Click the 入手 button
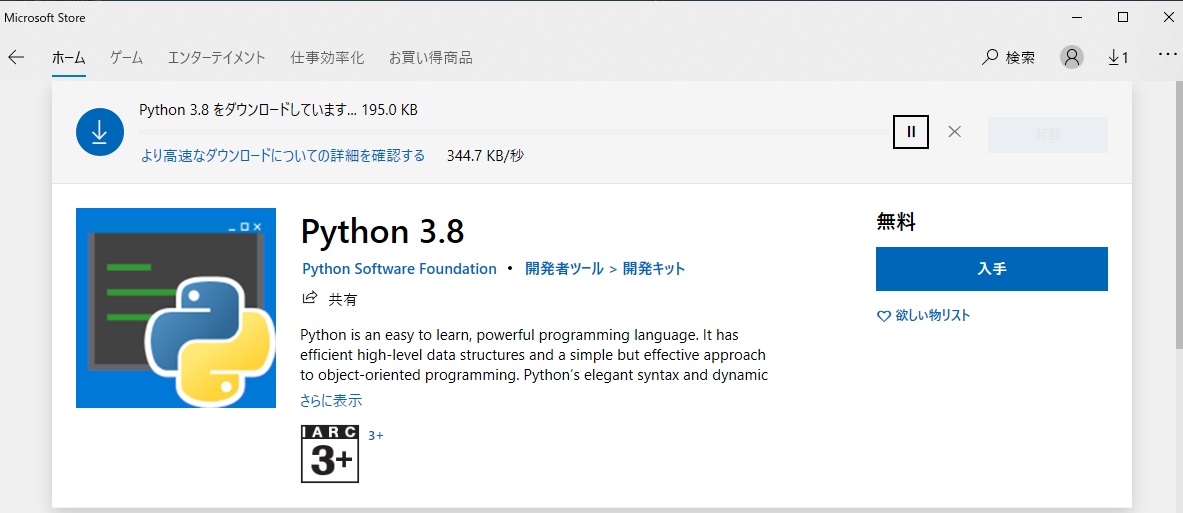 point(991,269)
